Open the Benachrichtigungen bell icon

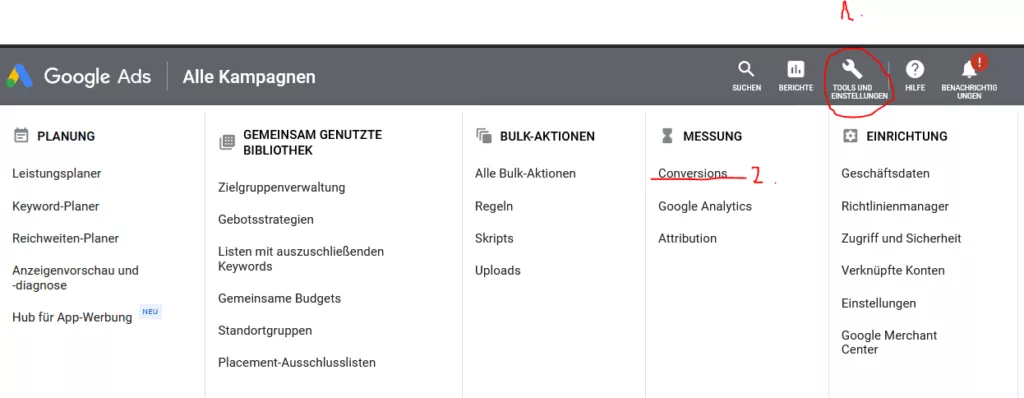pos(969,70)
